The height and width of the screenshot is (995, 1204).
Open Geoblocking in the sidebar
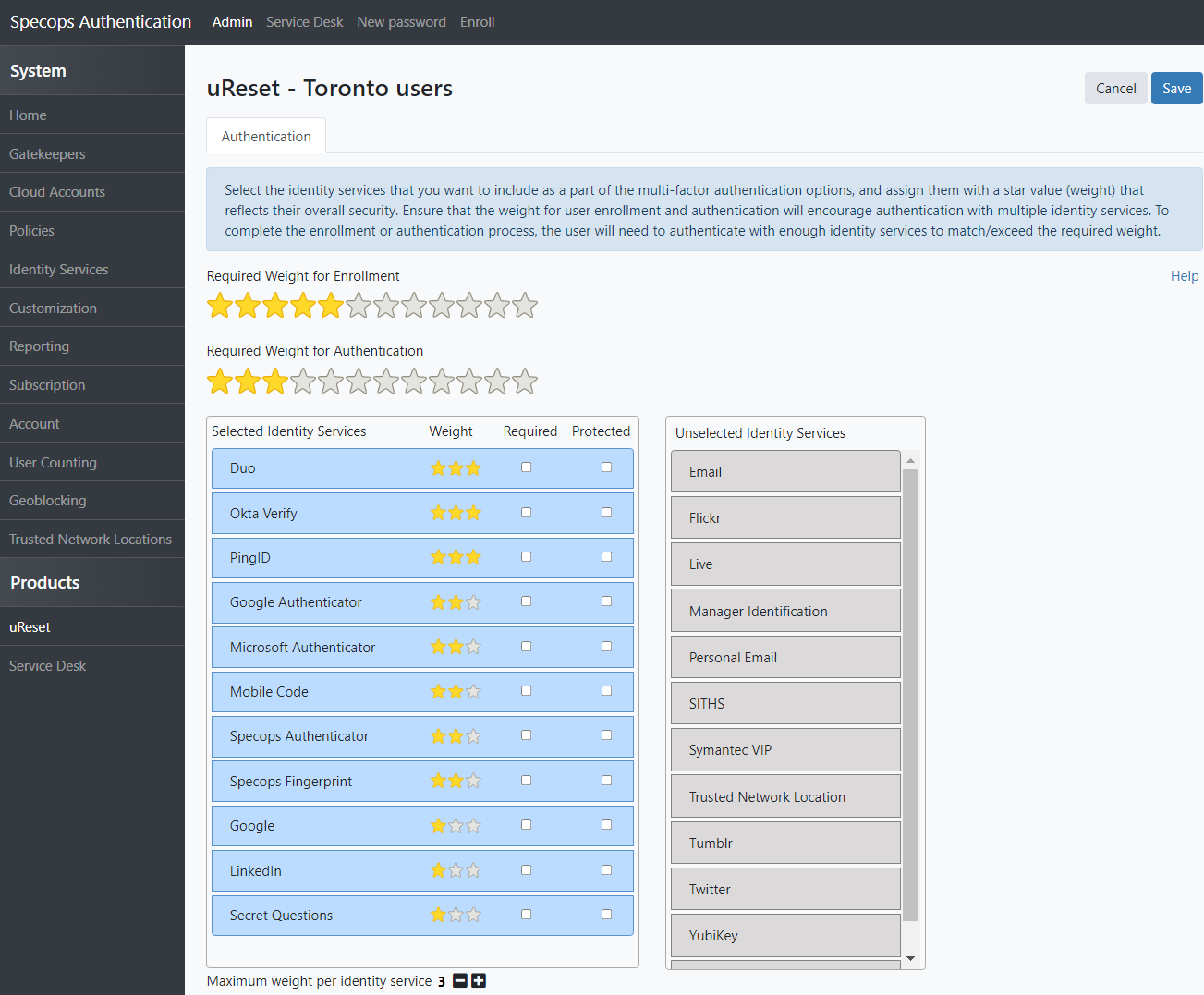coord(48,501)
